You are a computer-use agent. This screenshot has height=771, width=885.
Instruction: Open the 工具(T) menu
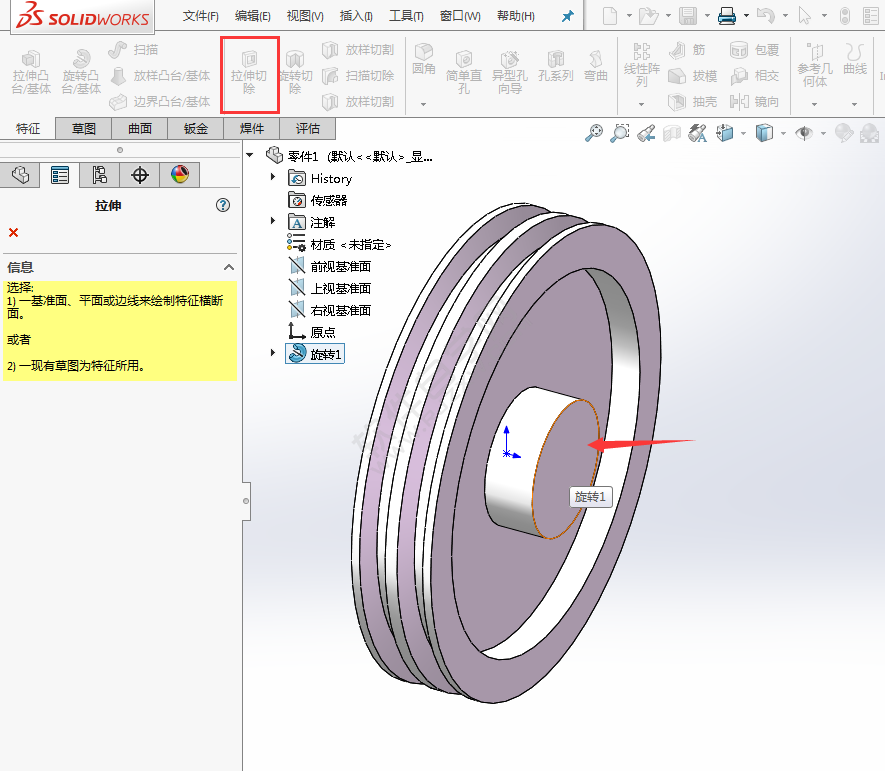pos(406,16)
